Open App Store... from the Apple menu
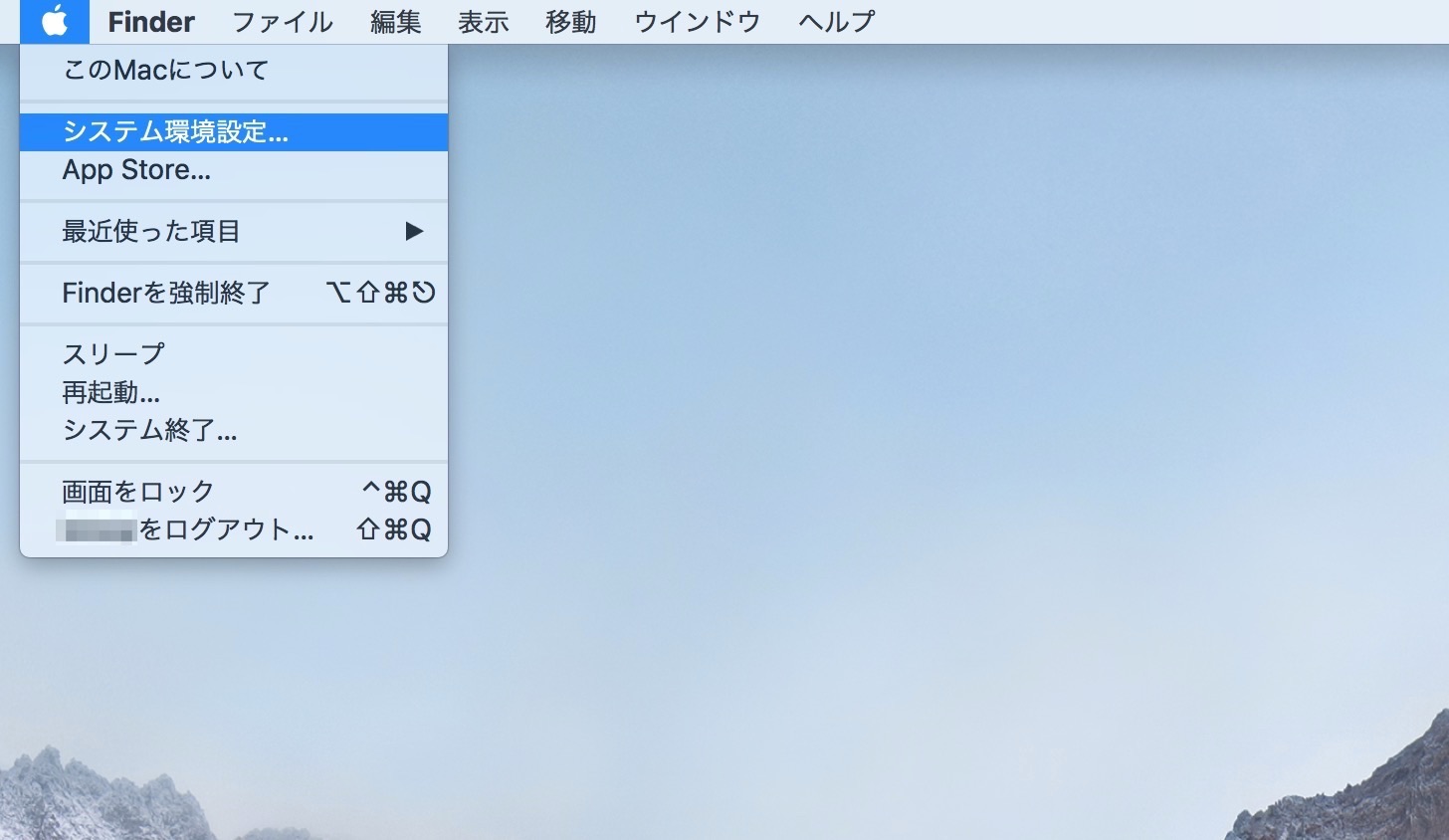This screenshot has width=1449, height=840. [234, 170]
